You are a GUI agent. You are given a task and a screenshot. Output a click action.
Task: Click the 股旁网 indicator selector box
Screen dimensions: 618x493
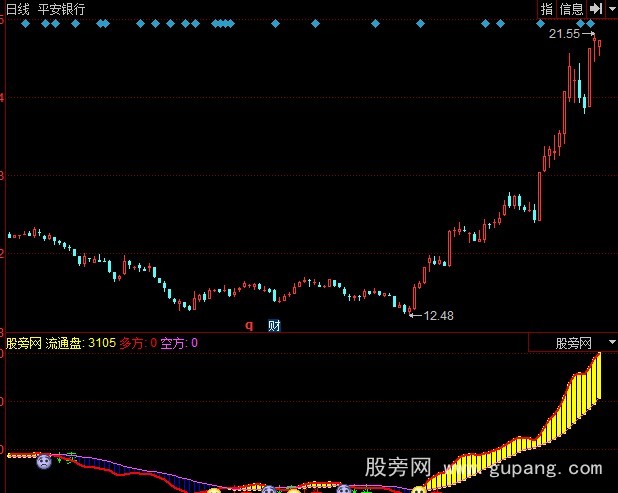click(x=573, y=342)
